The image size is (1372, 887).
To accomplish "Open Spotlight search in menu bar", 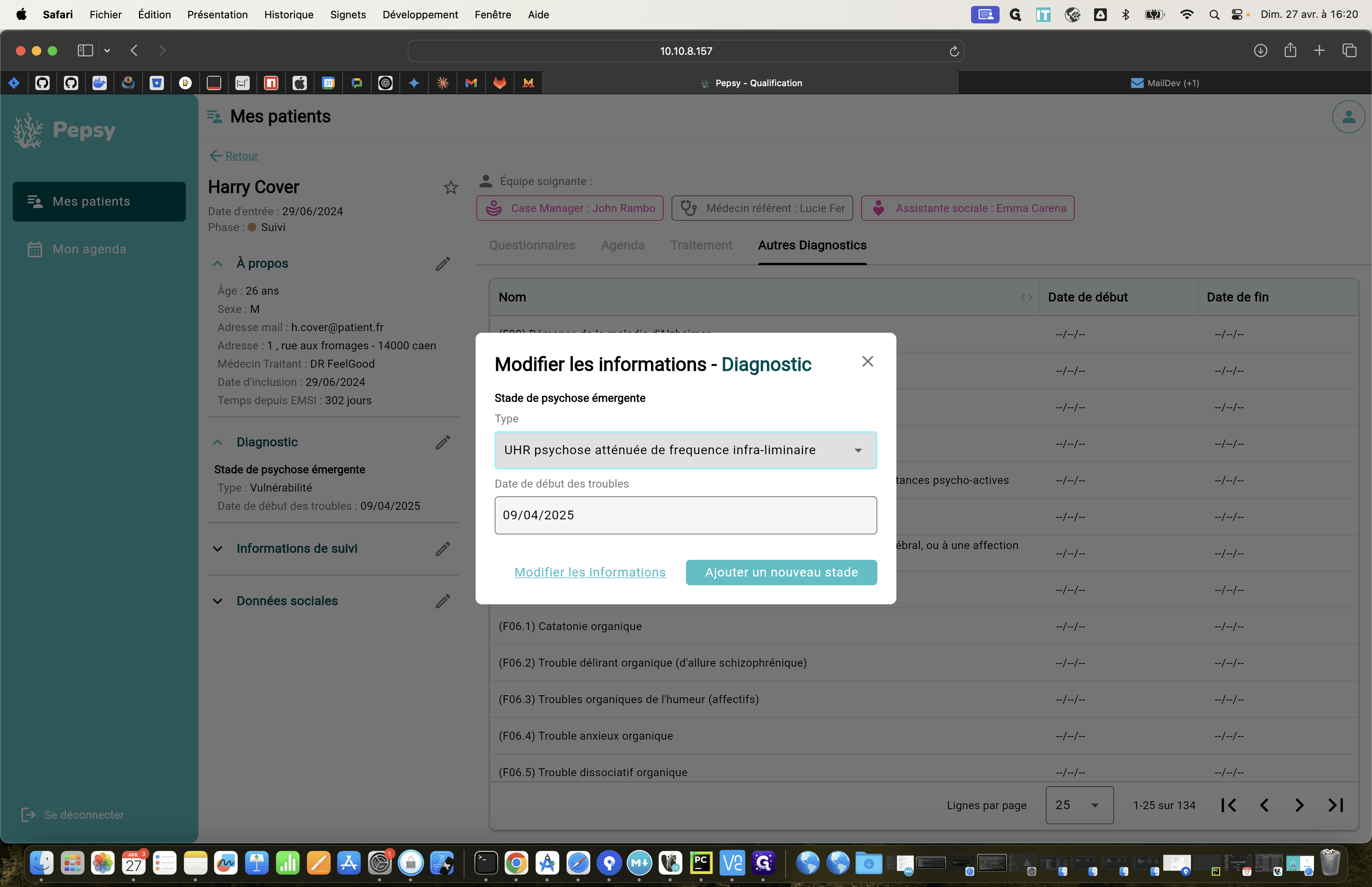I will [1214, 15].
